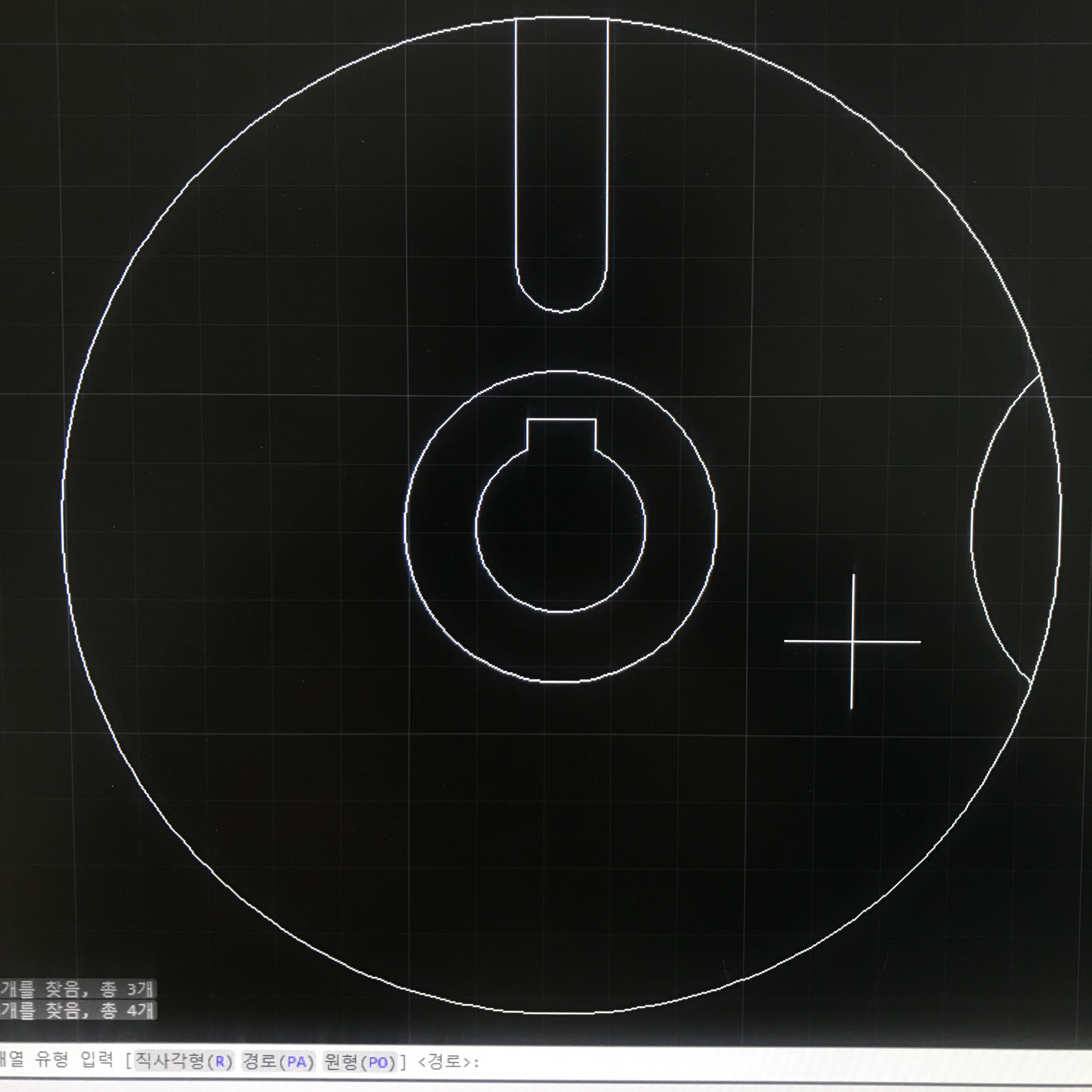Click the command line input field
1092x1092 pixels.
pyautogui.click(x=546, y=1063)
